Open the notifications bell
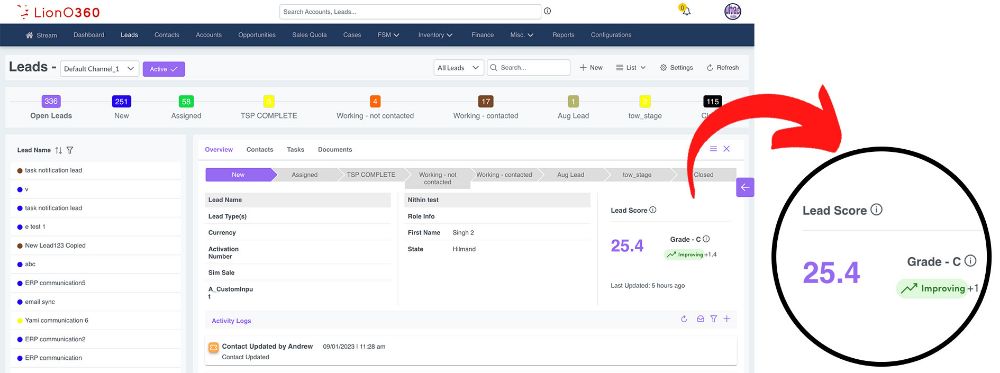The height and width of the screenshot is (373, 1000). pos(685,11)
